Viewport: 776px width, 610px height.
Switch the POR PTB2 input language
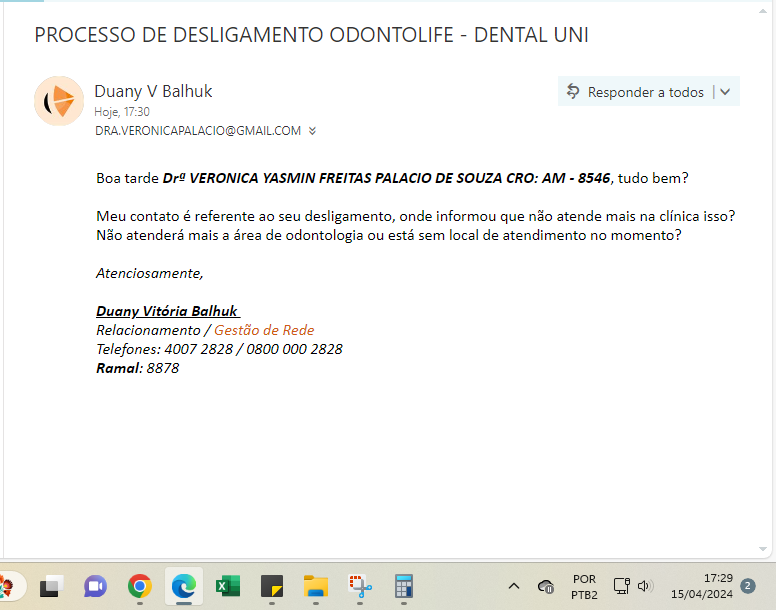(x=584, y=587)
